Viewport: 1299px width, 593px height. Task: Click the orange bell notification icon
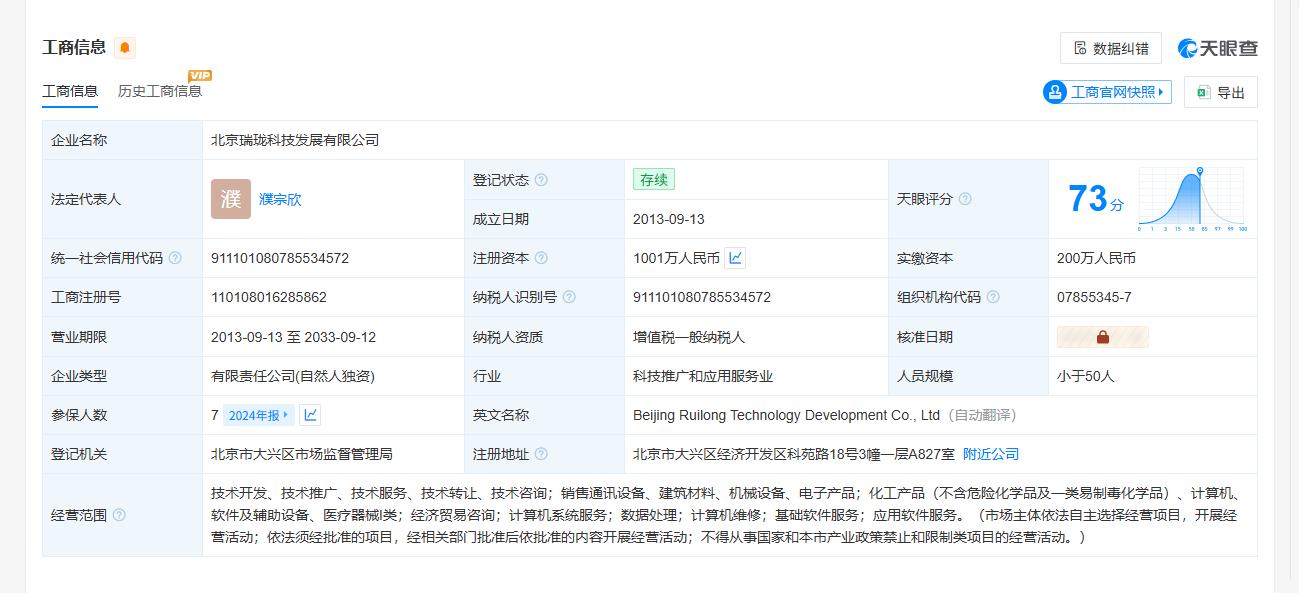(125, 48)
